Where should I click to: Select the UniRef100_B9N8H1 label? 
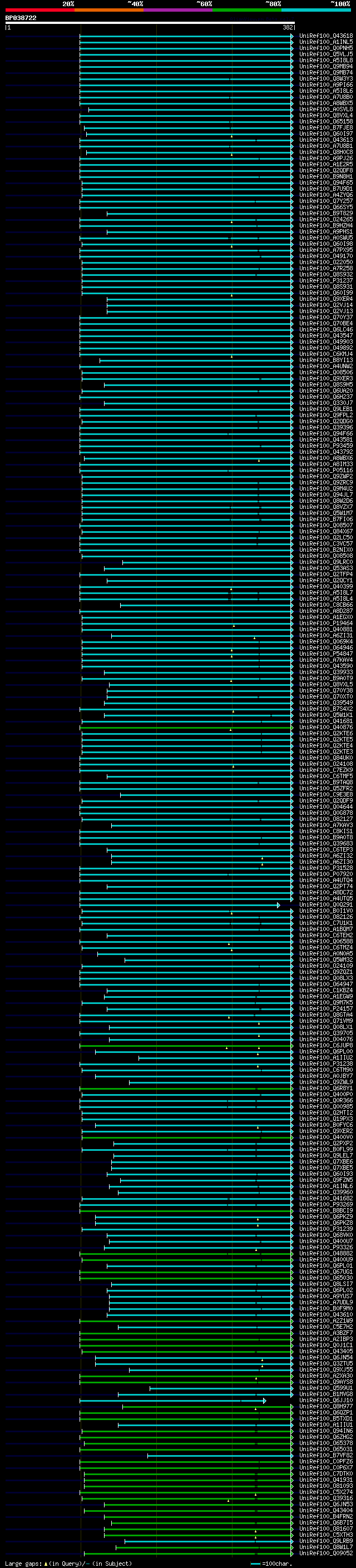[326, 176]
